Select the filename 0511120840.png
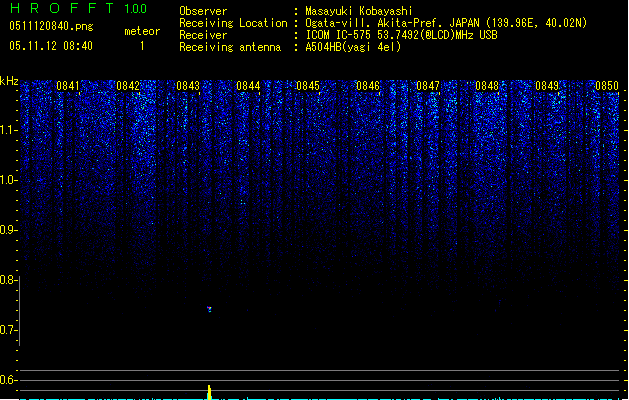 51,26
